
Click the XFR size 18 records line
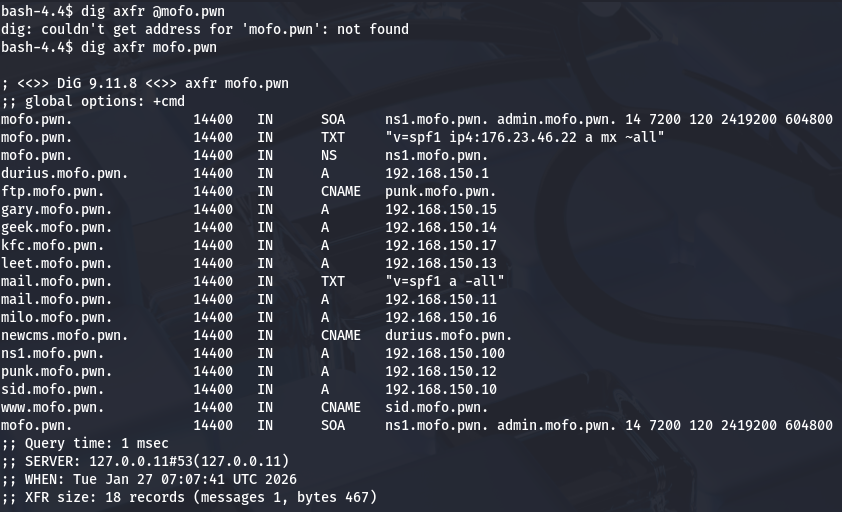(188, 497)
